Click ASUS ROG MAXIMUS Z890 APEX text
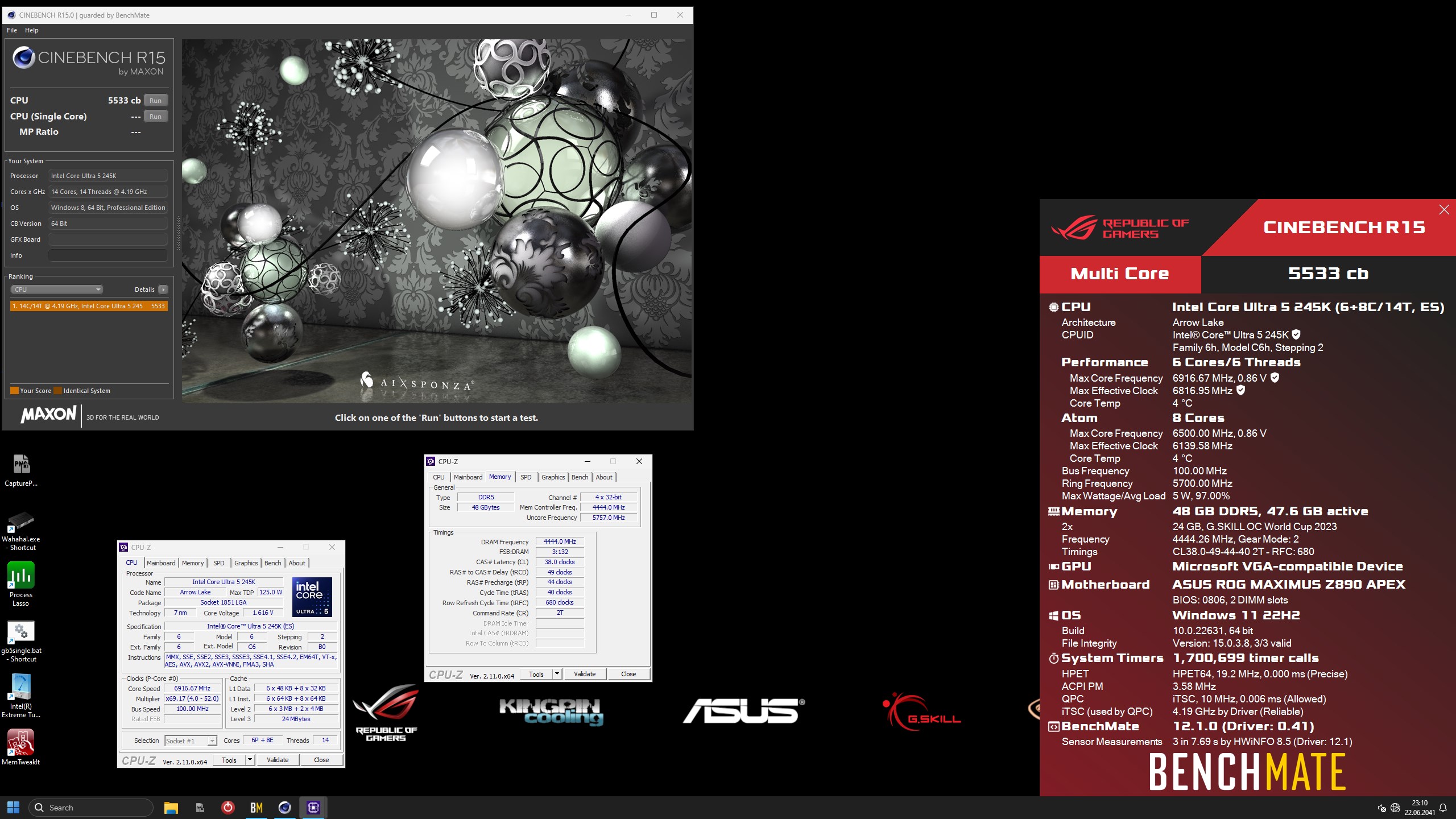This screenshot has height=819, width=1456. click(1289, 584)
